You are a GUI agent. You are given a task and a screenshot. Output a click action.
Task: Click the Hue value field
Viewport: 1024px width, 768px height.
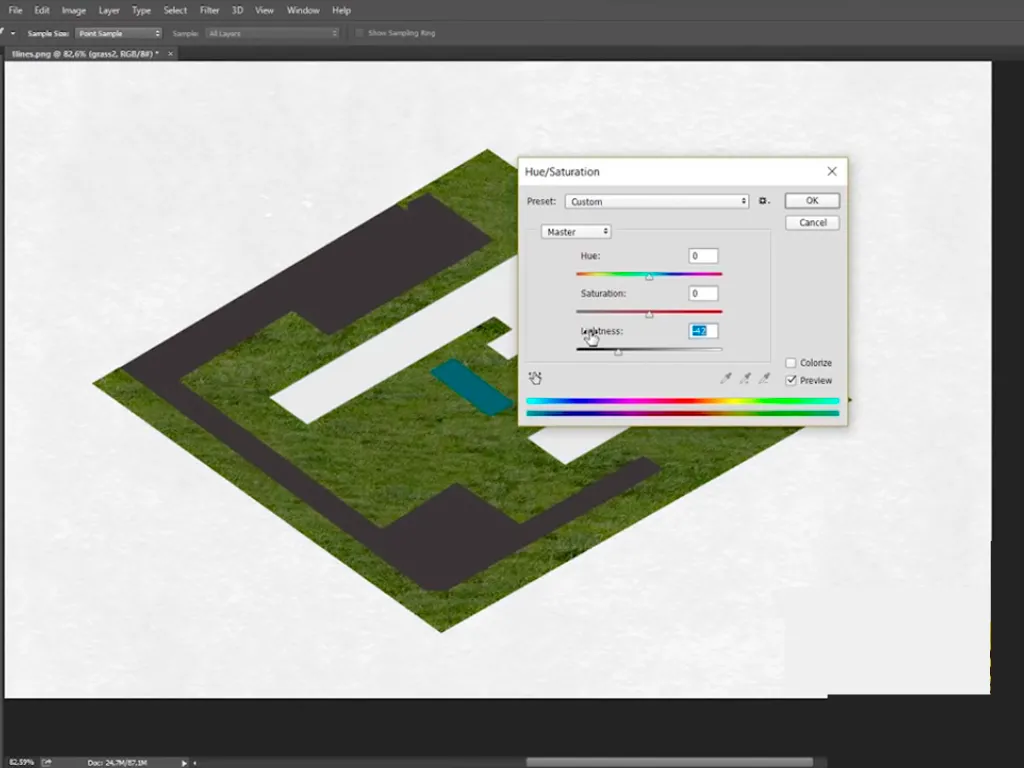(x=703, y=256)
